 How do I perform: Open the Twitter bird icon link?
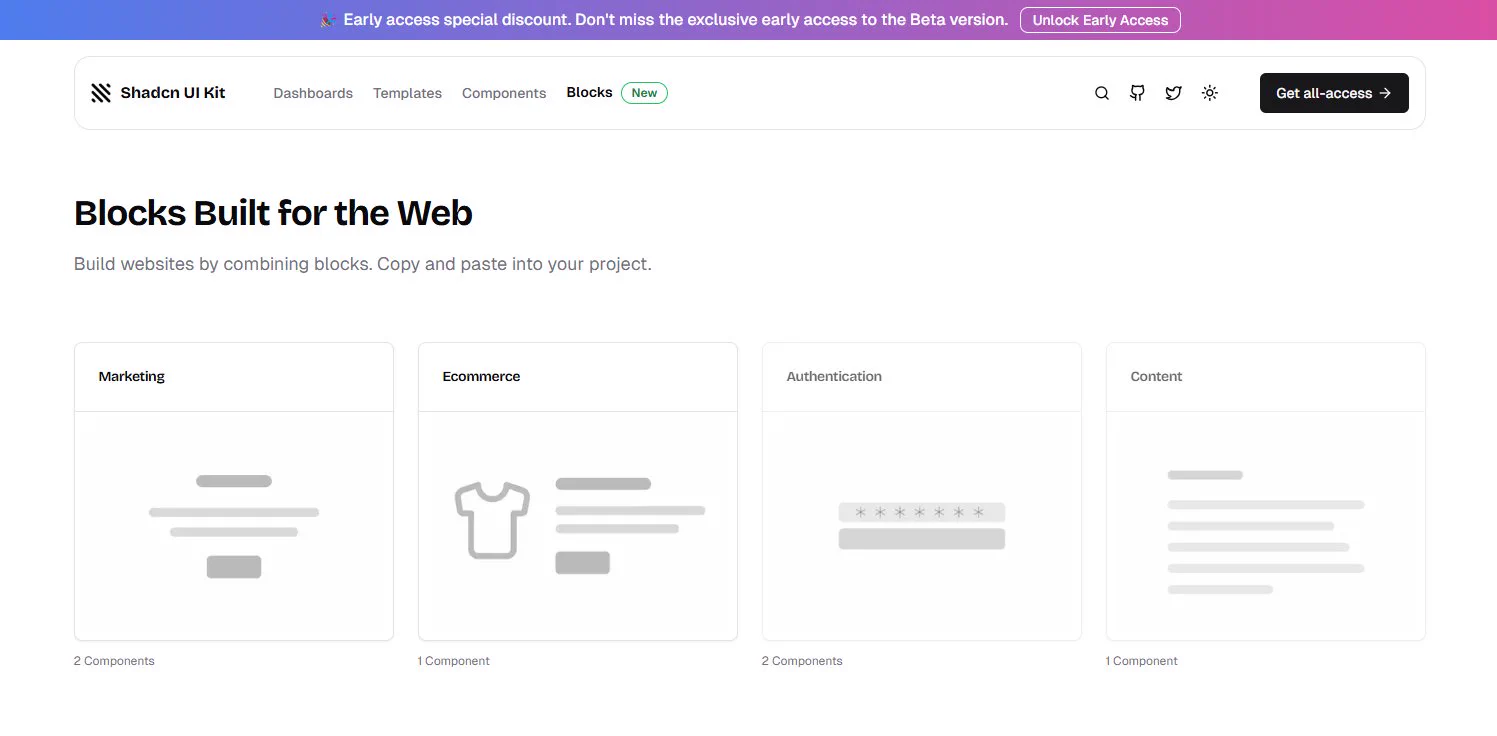pos(1173,93)
